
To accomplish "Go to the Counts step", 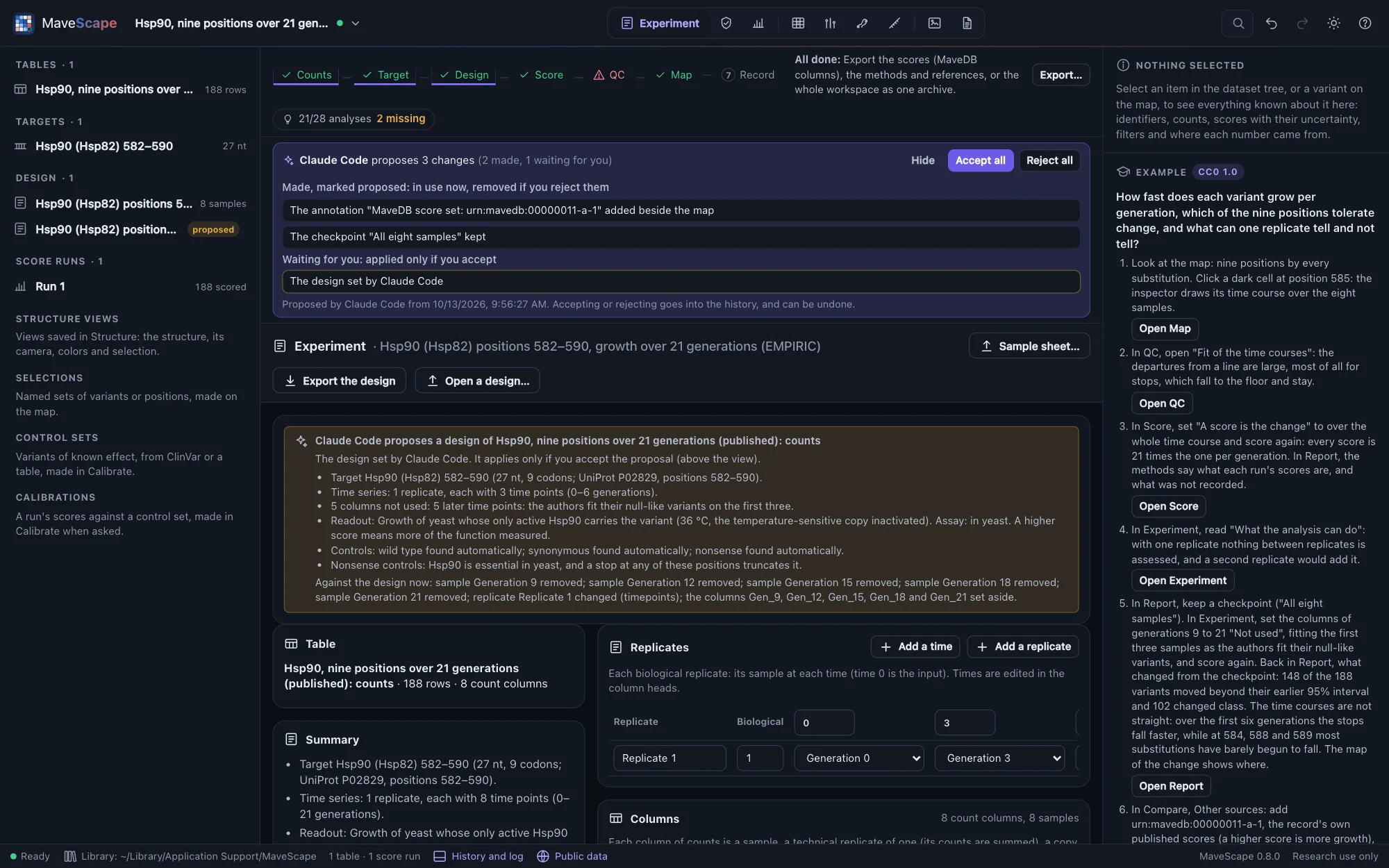I will coord(306,75).
